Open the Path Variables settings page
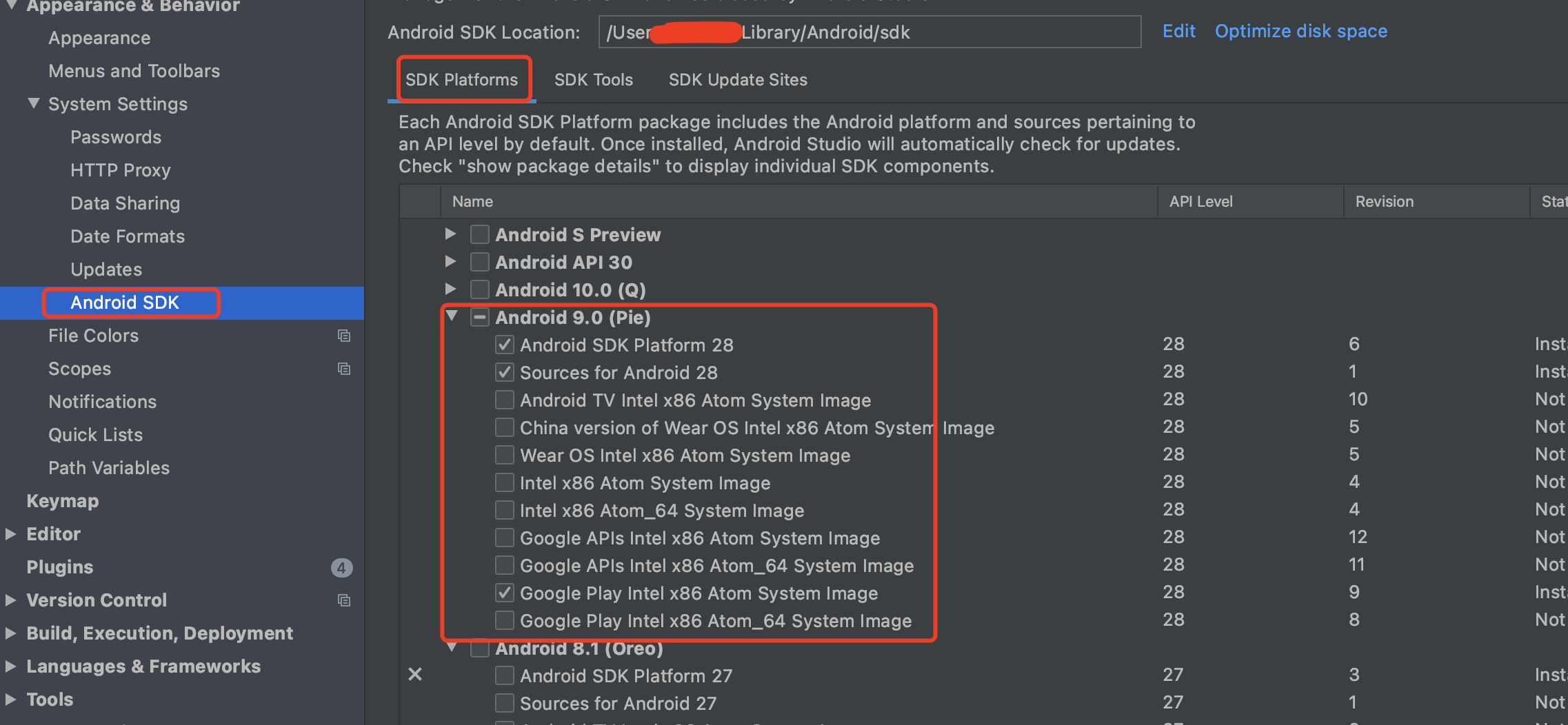This screenshot has width=1568, height=725. point(109,468)
